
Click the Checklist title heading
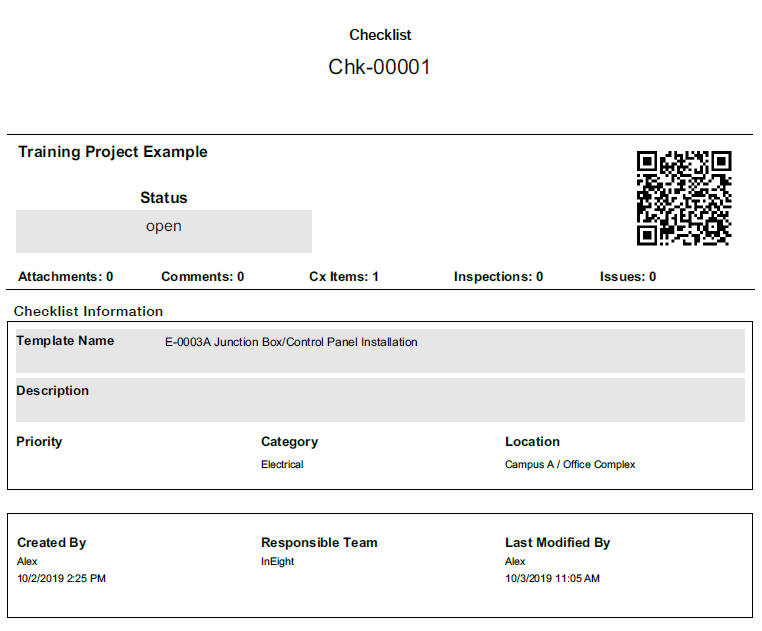(380, 35)
